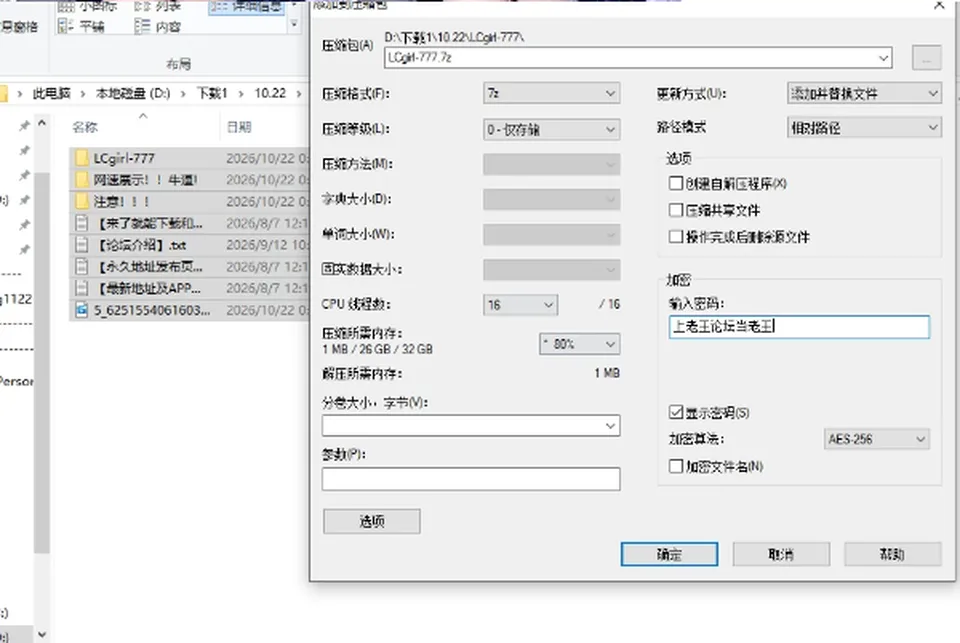This screenshot has height=643, width=960.
Task: Select the 网速展示 folder icon
Action: (x=81, y=180)
